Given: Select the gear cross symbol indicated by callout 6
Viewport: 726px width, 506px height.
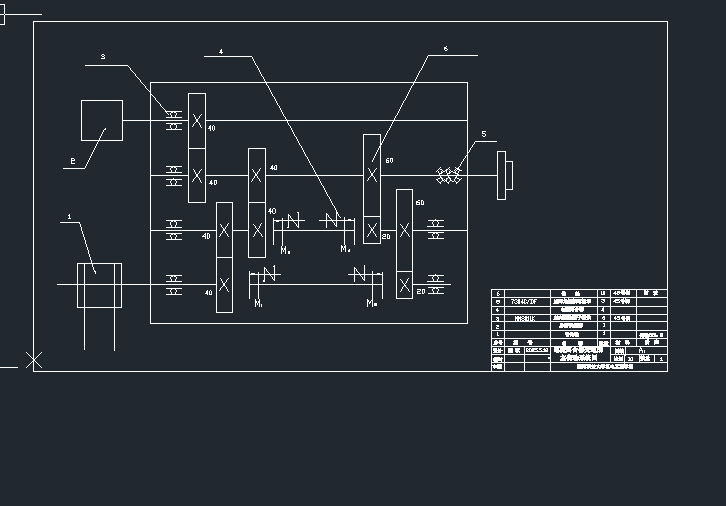Looking at the screenshot, I should 372,175.
